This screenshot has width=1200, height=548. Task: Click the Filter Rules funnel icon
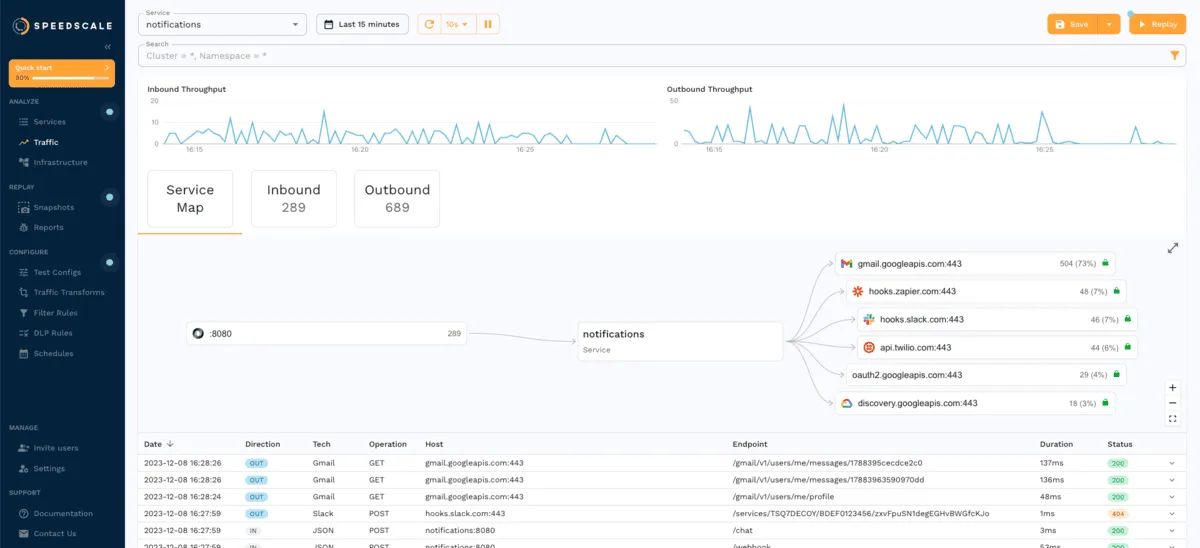click(x=24, y=313)
